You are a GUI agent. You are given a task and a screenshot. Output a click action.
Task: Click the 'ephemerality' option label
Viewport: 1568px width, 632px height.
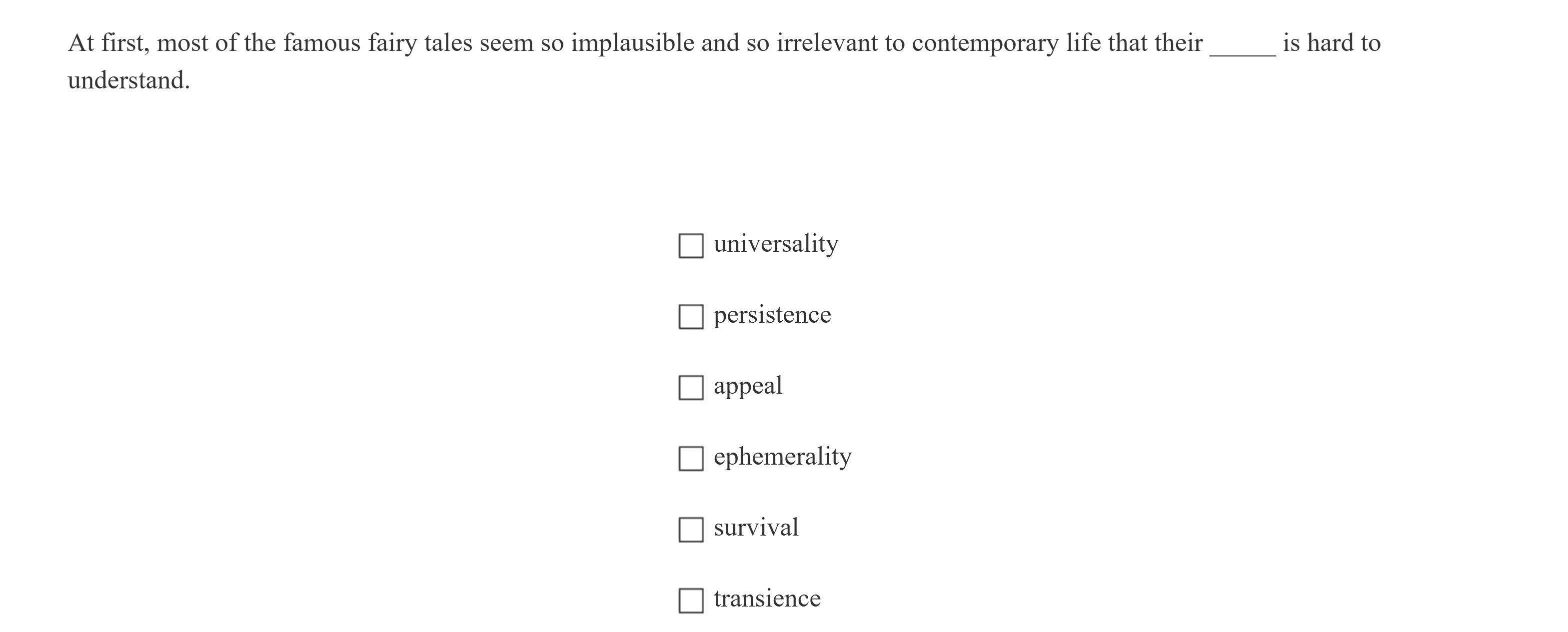point(782,457)
